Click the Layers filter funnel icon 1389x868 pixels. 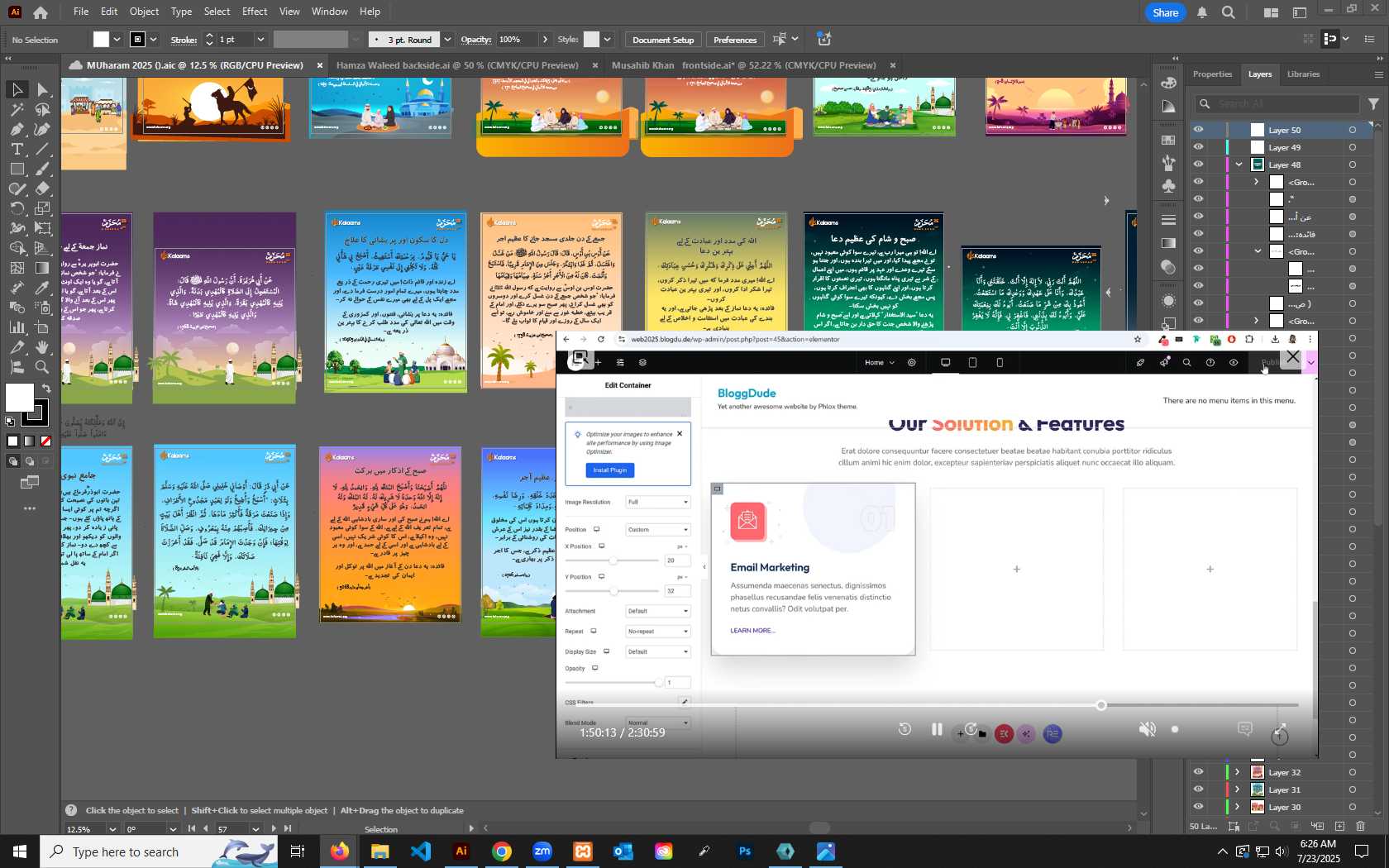pos(1373,103)
